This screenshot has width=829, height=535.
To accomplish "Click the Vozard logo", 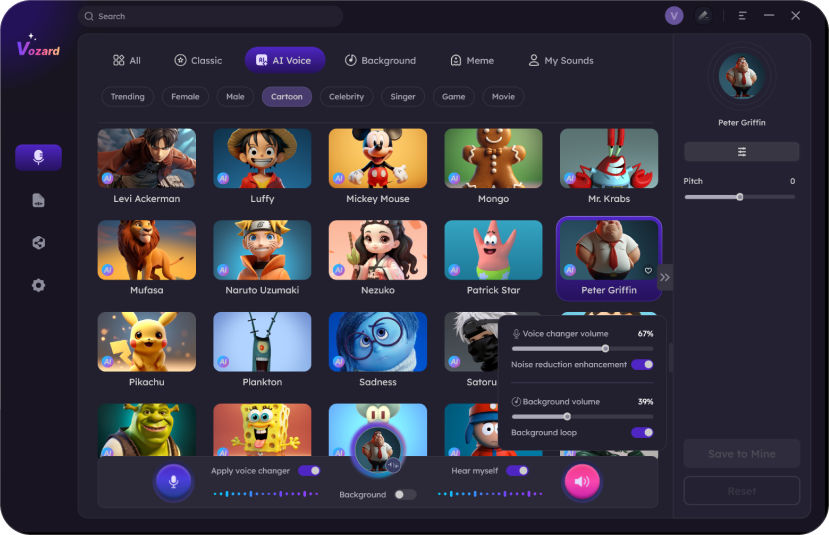I will click(38, 45).
